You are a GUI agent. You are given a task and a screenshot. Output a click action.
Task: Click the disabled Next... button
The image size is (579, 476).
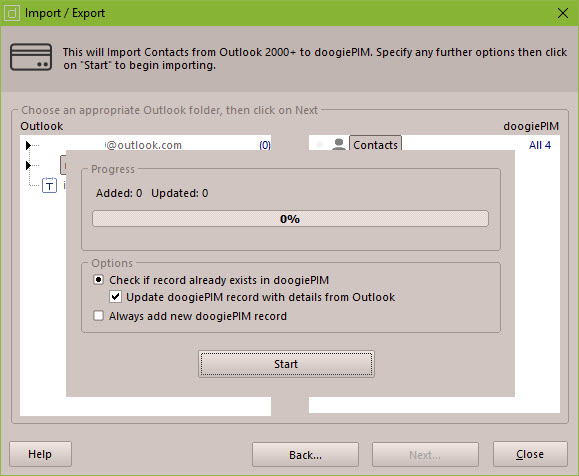coord(425,455)
